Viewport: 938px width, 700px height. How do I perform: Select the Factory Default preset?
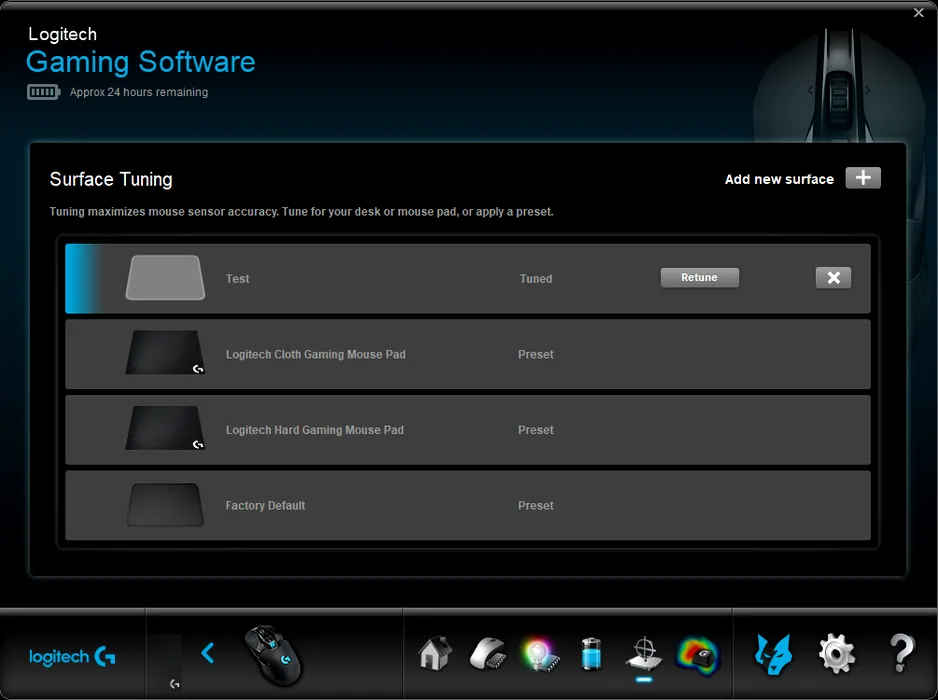point(400,506)
